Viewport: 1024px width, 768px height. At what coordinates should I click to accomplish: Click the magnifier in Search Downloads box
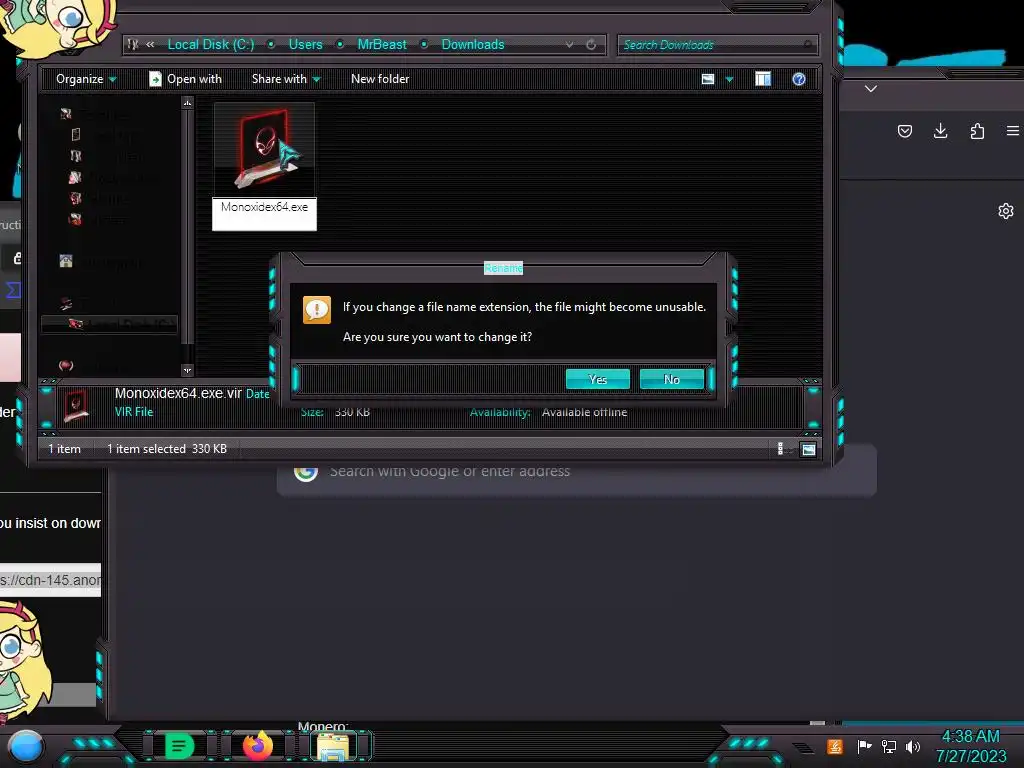808,44
